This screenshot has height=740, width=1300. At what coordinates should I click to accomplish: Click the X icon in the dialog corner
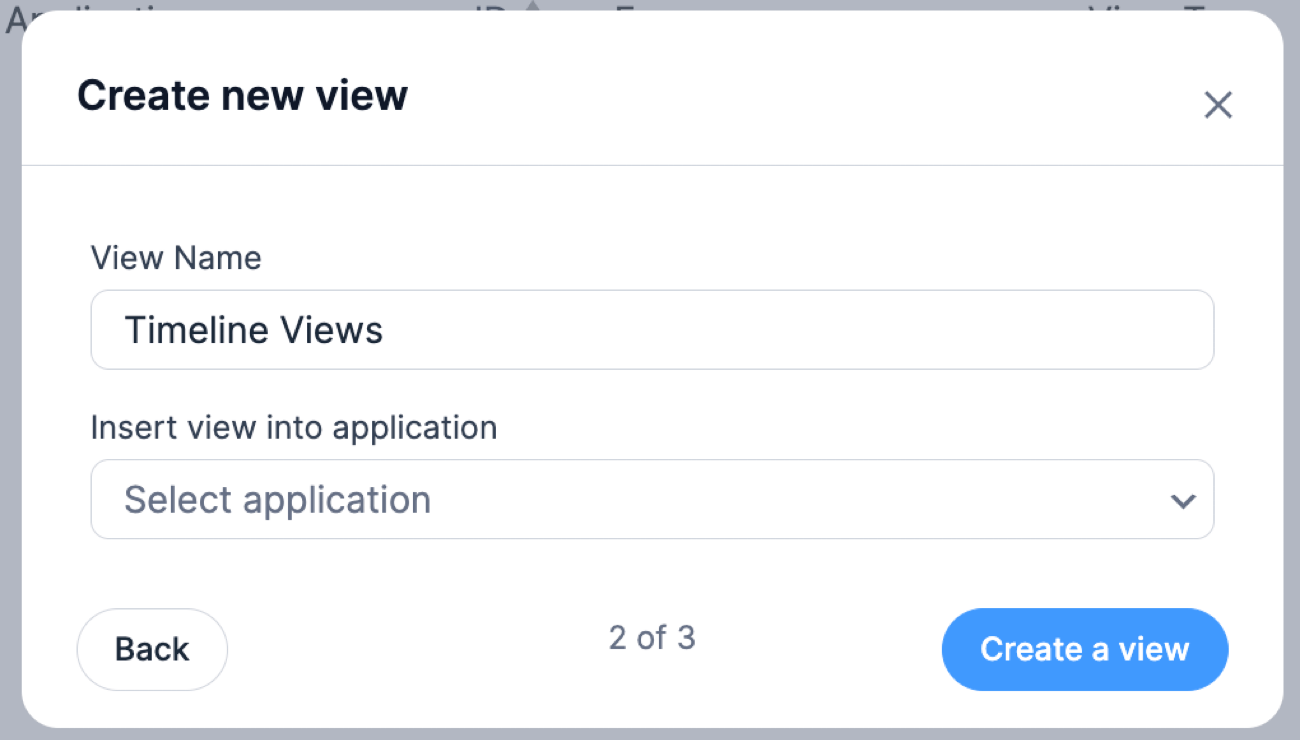[1218, 104]
